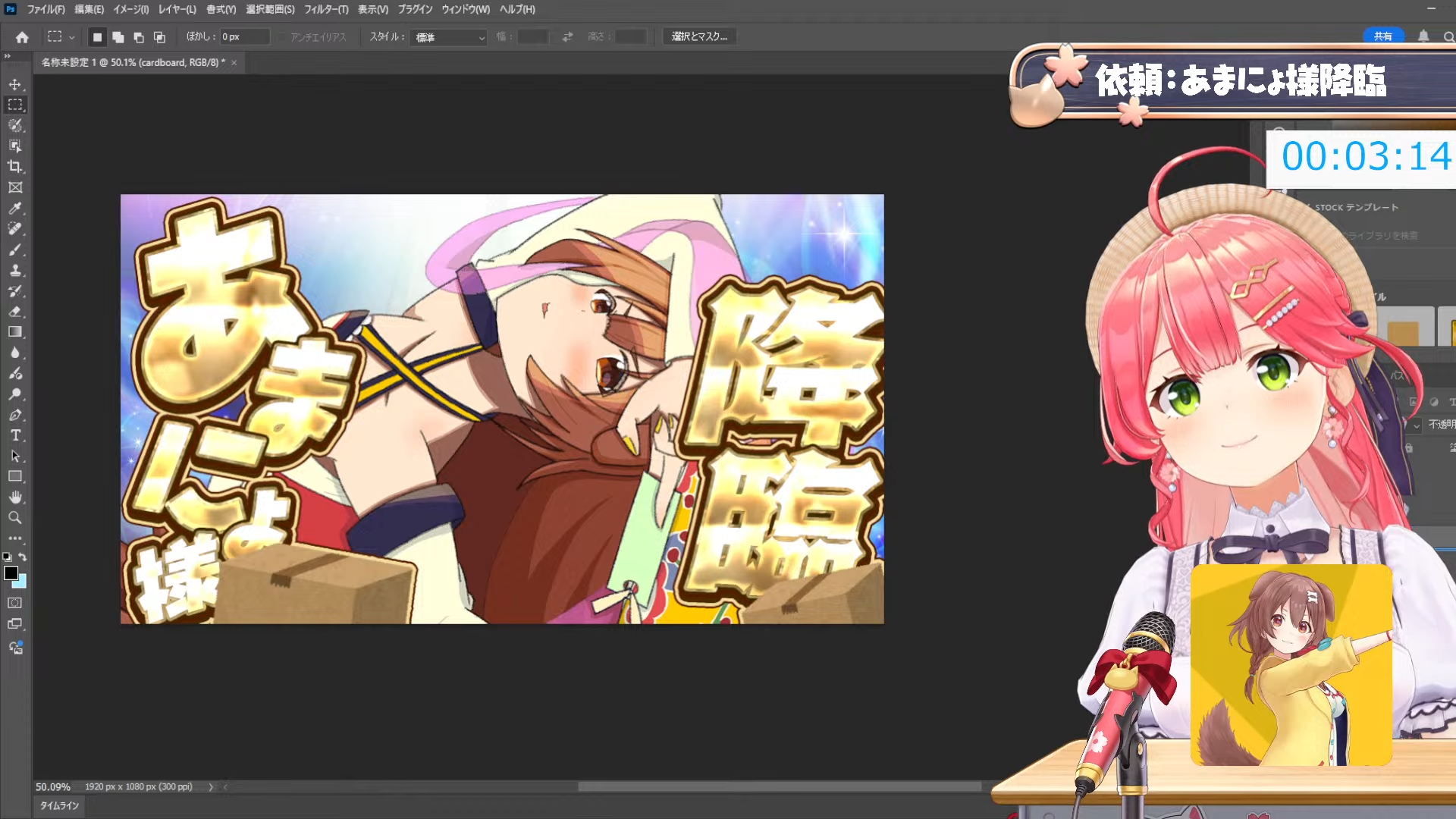This screenshot has width=1456, height=819.
Task: Open the レイヤー menu
Action: point(177,9)
